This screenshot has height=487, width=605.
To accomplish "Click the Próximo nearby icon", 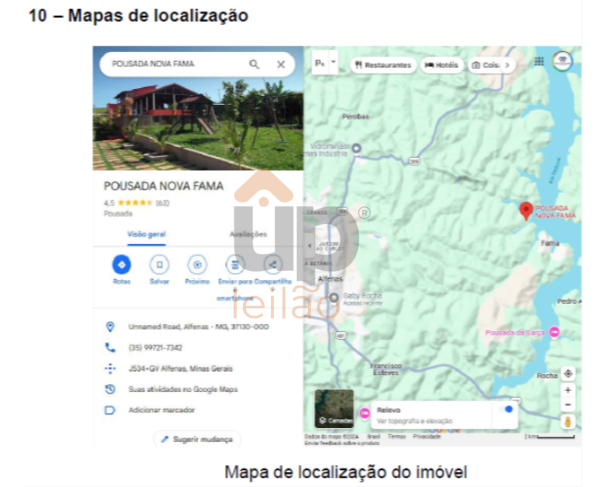I will click(x=197, y=265).
